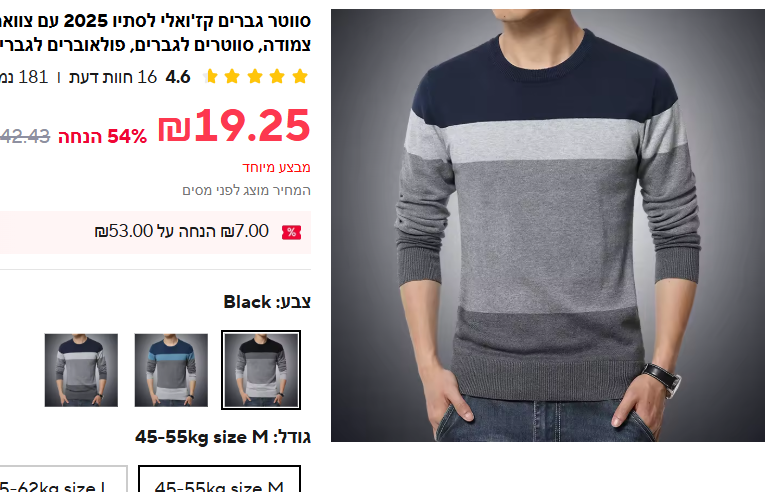Select the Black sweater color thumbnail
Viewport: 776px width, 492px height.
(x=261, y=370)
